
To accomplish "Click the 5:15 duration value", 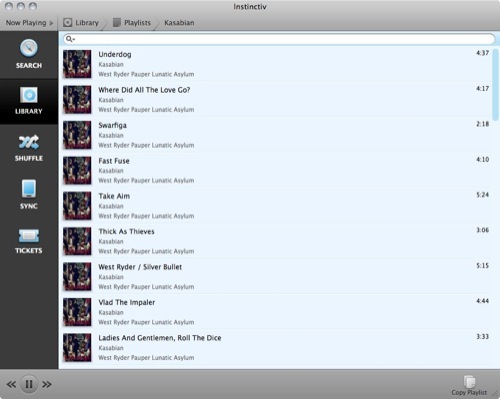I will coord(482,266).
